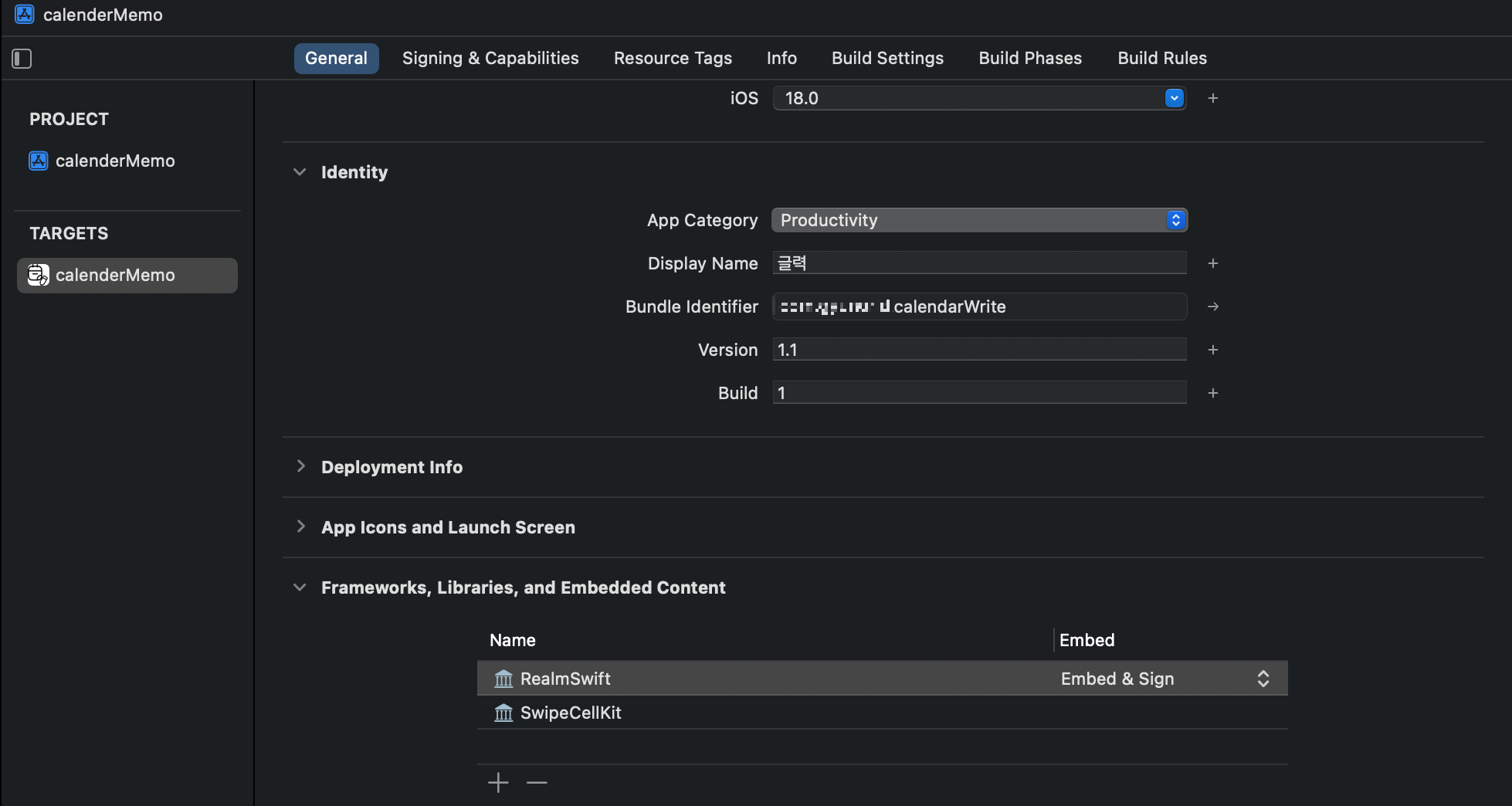Open the Signing & Capabilities tab

[490, 59]
